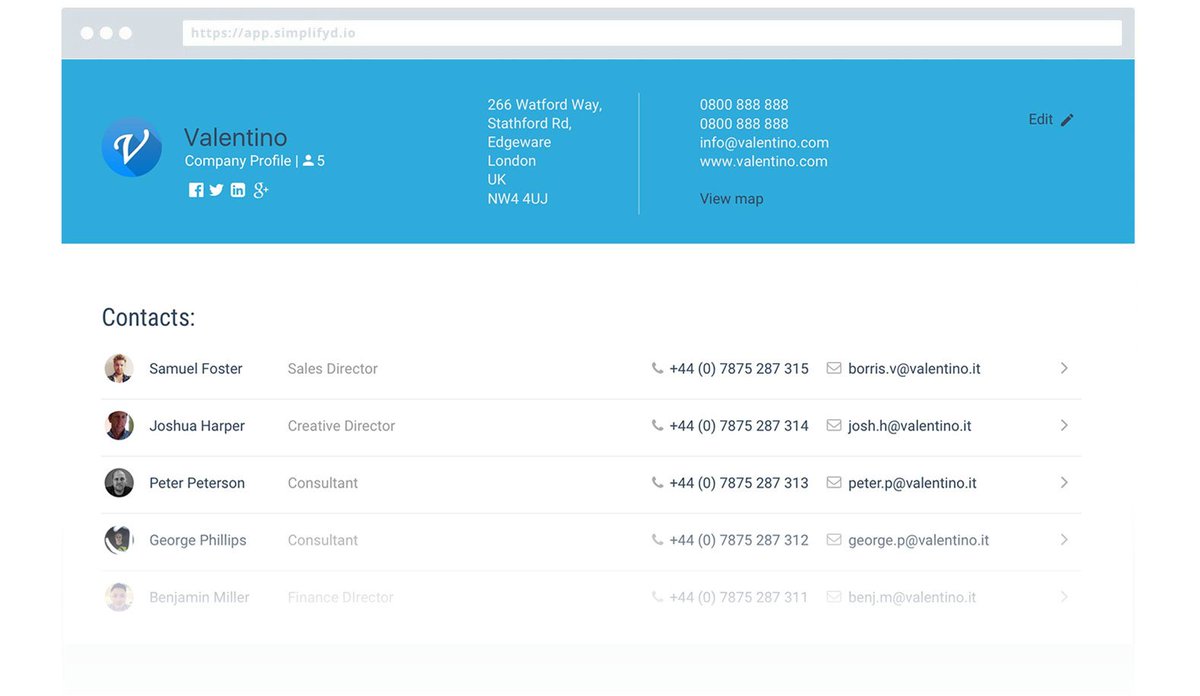The height and width of the screenshot is (696, 1200).
Task: Expand Peter Peterson row chevron
Action: point(1064,482)
